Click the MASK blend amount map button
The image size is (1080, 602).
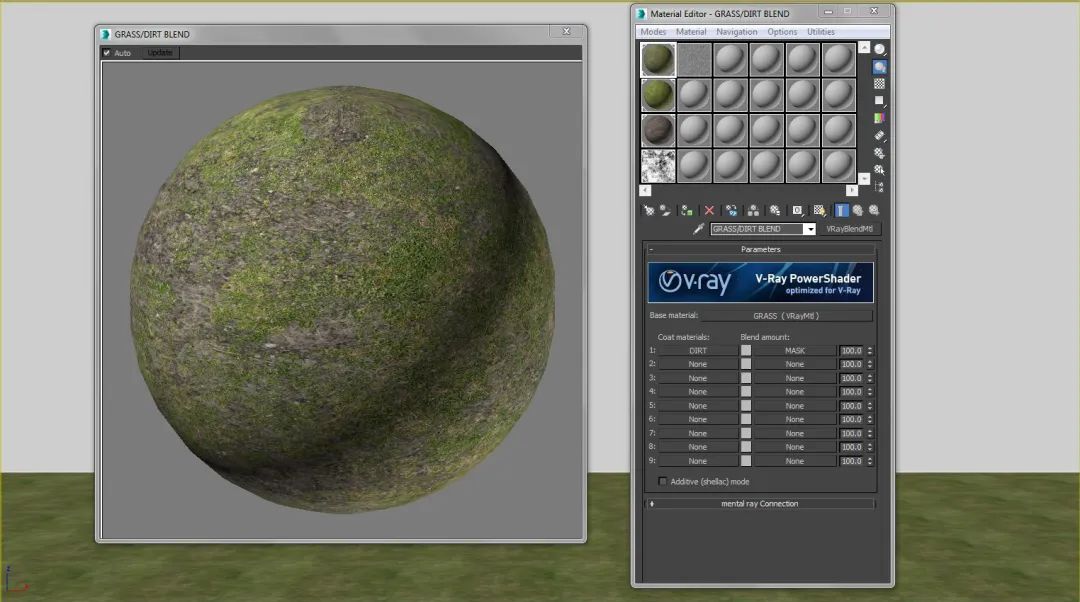pos(794,351)
